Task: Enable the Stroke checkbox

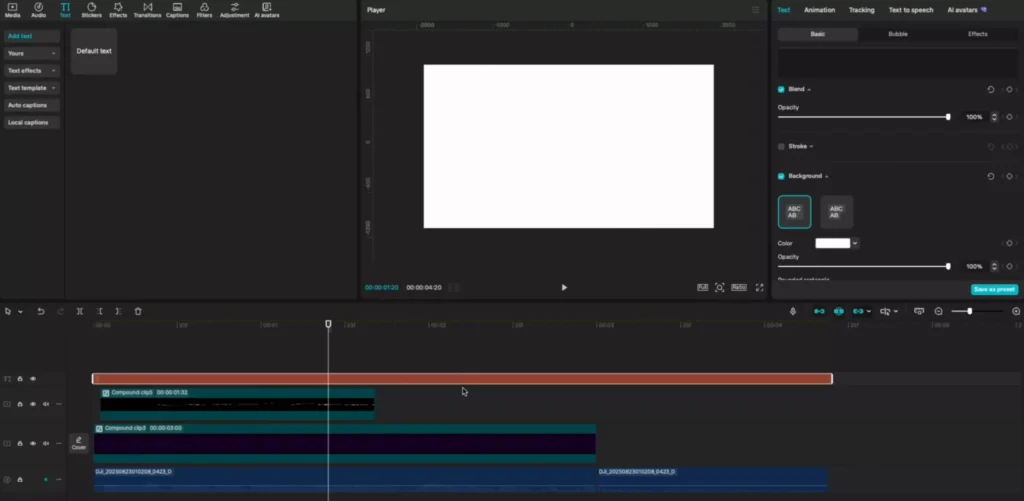Action: coord(782,146)
